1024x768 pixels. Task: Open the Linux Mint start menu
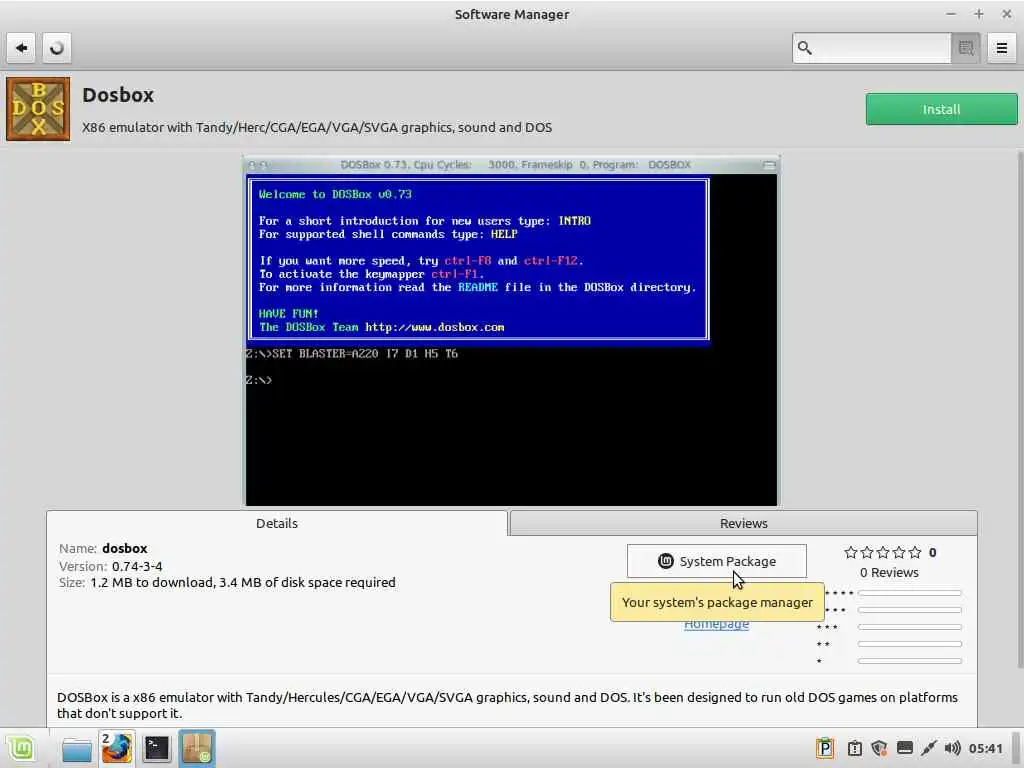pos(20,748)
